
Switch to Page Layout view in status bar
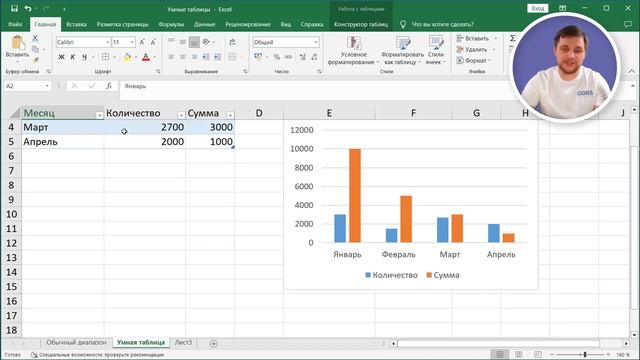[x=518, y=354]
